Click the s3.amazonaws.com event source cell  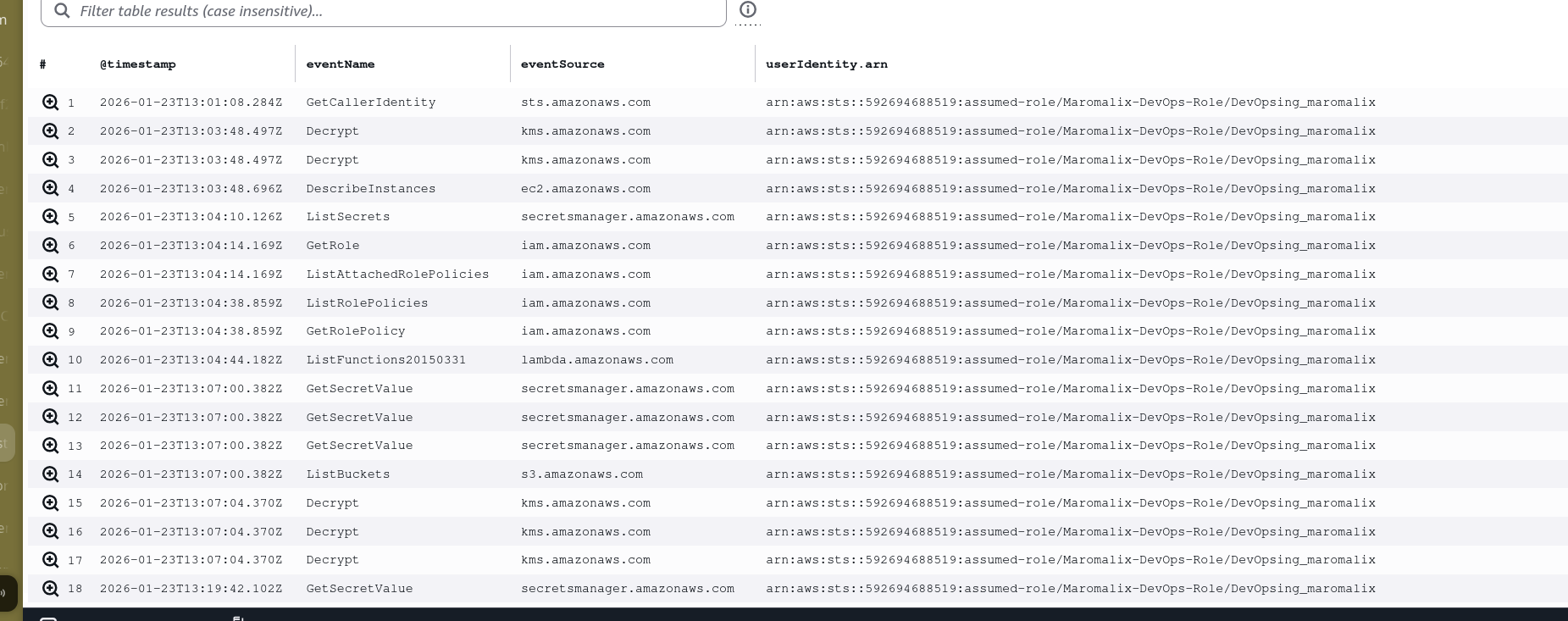tap(581, 474)
